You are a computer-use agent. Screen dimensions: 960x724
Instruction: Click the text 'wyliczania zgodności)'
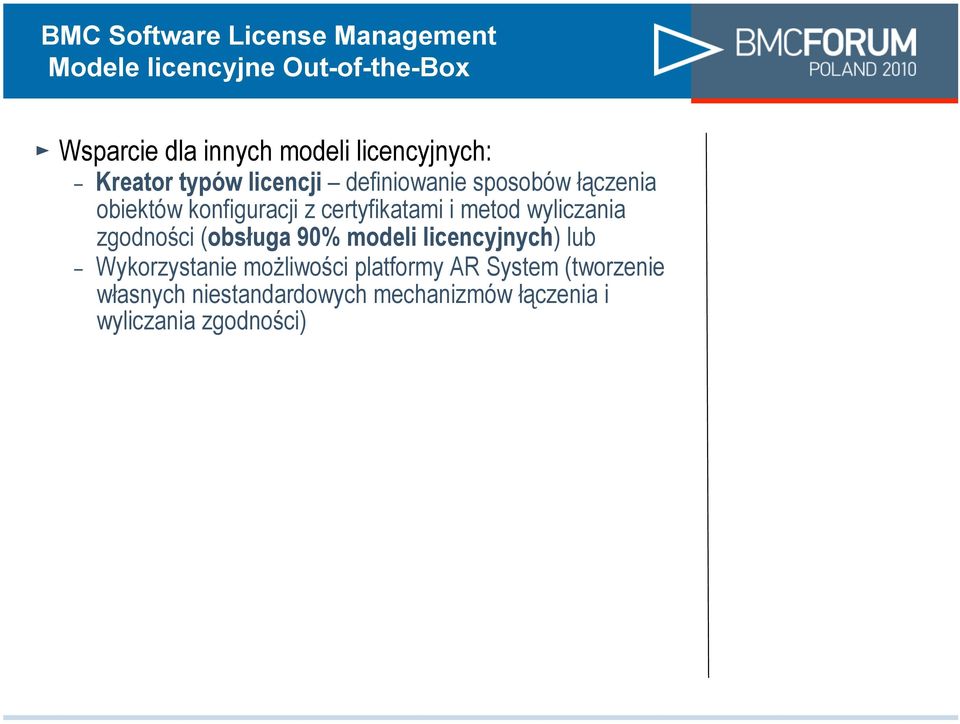tap(201, 322)
